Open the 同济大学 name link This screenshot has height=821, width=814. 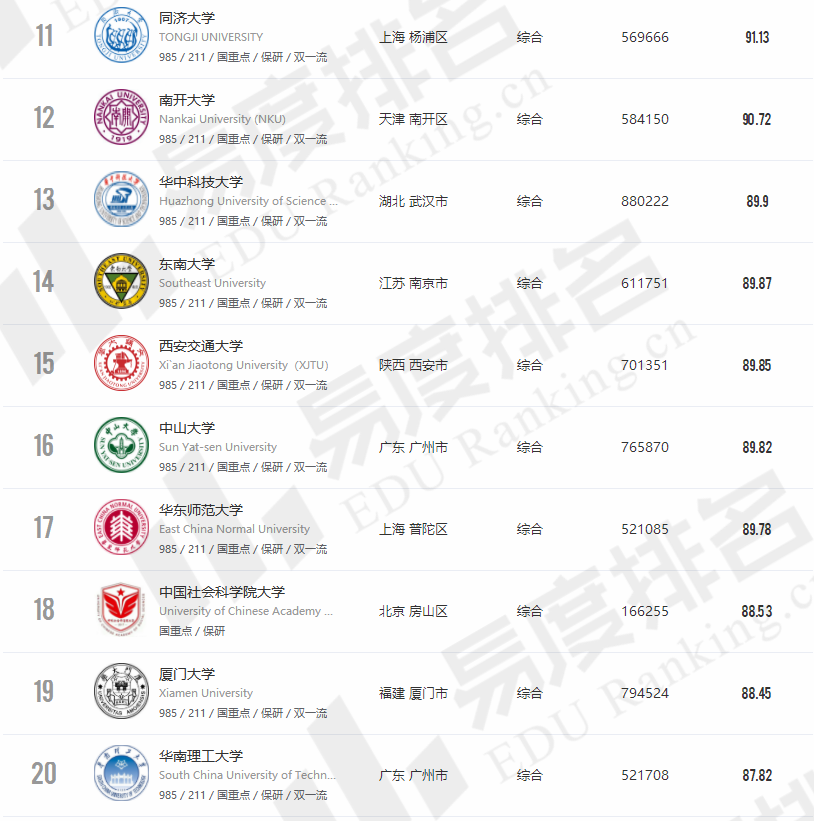[x=187, y=19]
